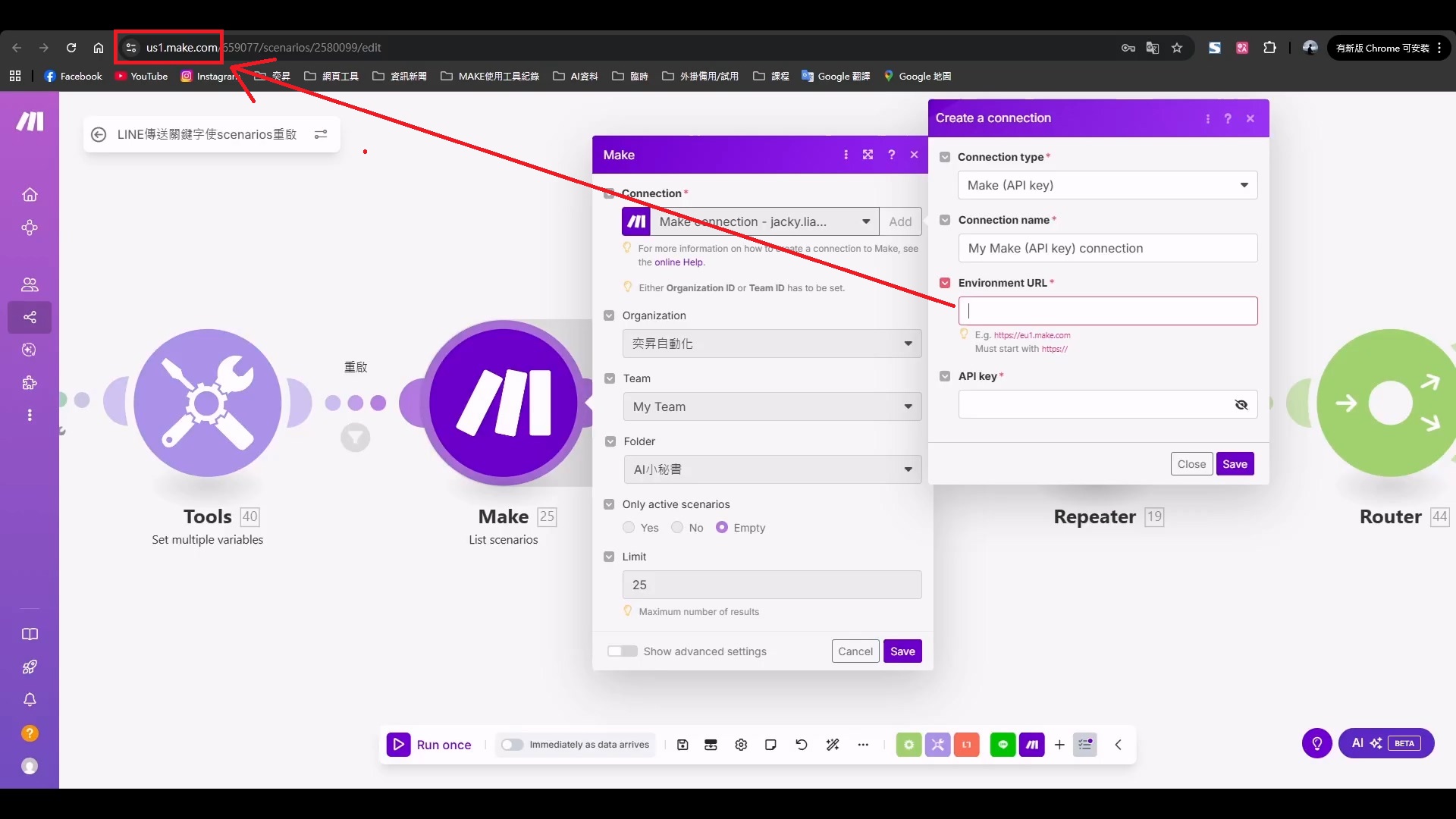Click the Tools module on canvas
This screenshot has height=819, width=1456.
pos(208,403)
